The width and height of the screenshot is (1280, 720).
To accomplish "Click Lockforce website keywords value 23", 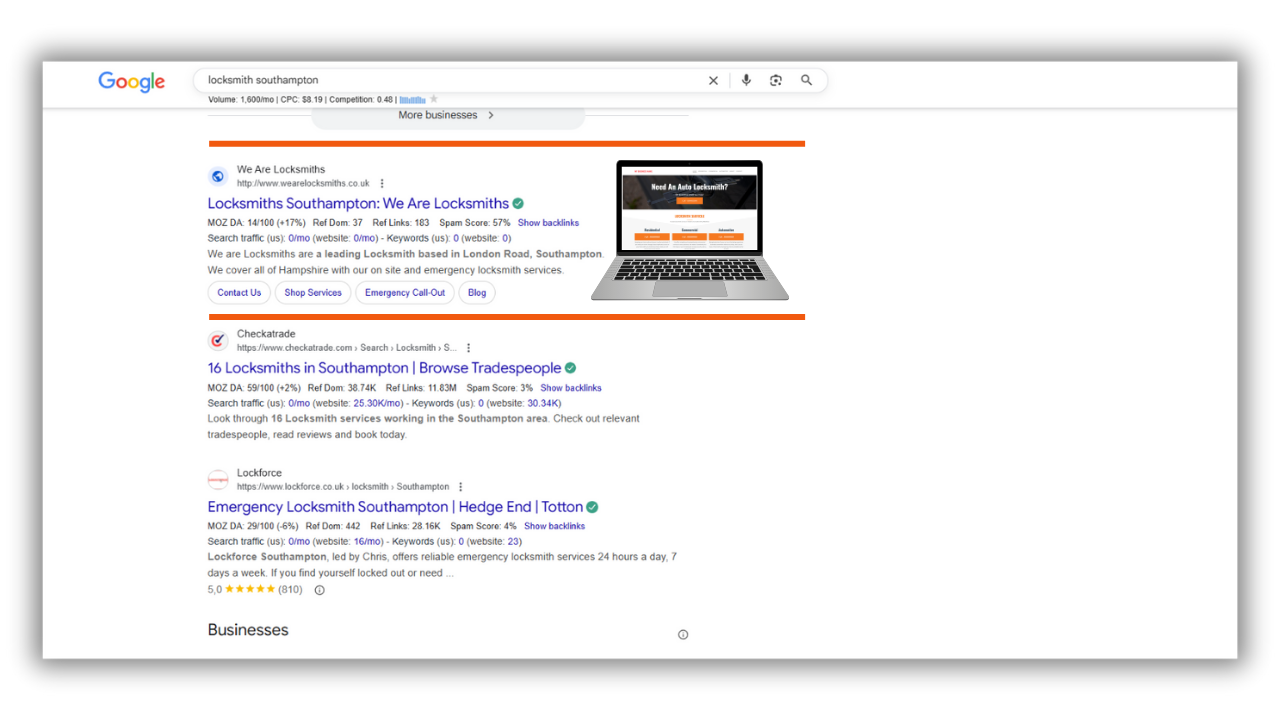I will (x=513, y=542).
